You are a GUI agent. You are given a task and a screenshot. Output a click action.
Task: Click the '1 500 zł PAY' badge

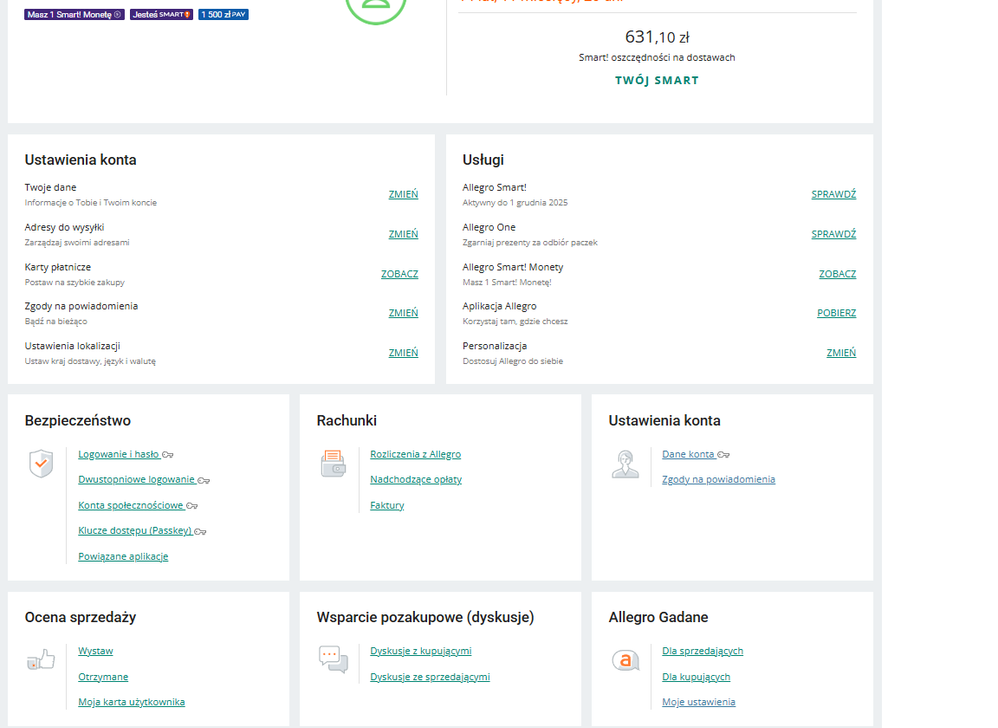(x=223, y=15)
